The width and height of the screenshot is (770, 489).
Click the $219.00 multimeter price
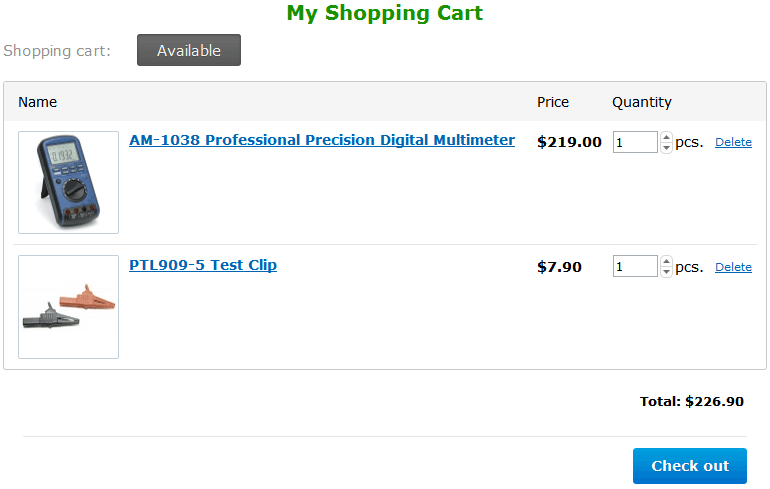(569, 142)
